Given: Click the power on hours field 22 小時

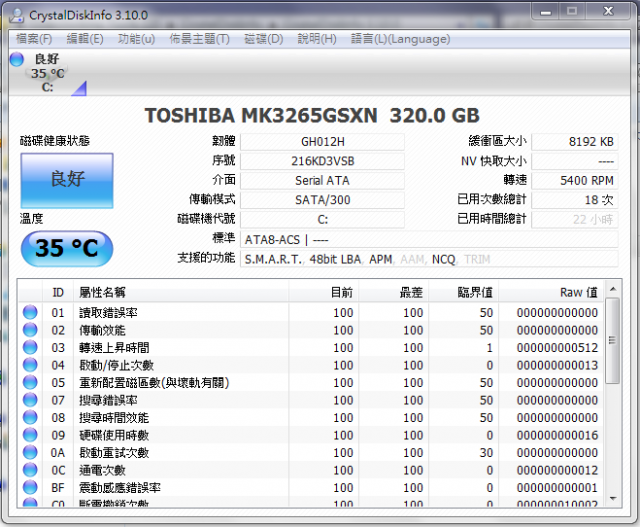Looking at the screenshot, I should [575, 219].
